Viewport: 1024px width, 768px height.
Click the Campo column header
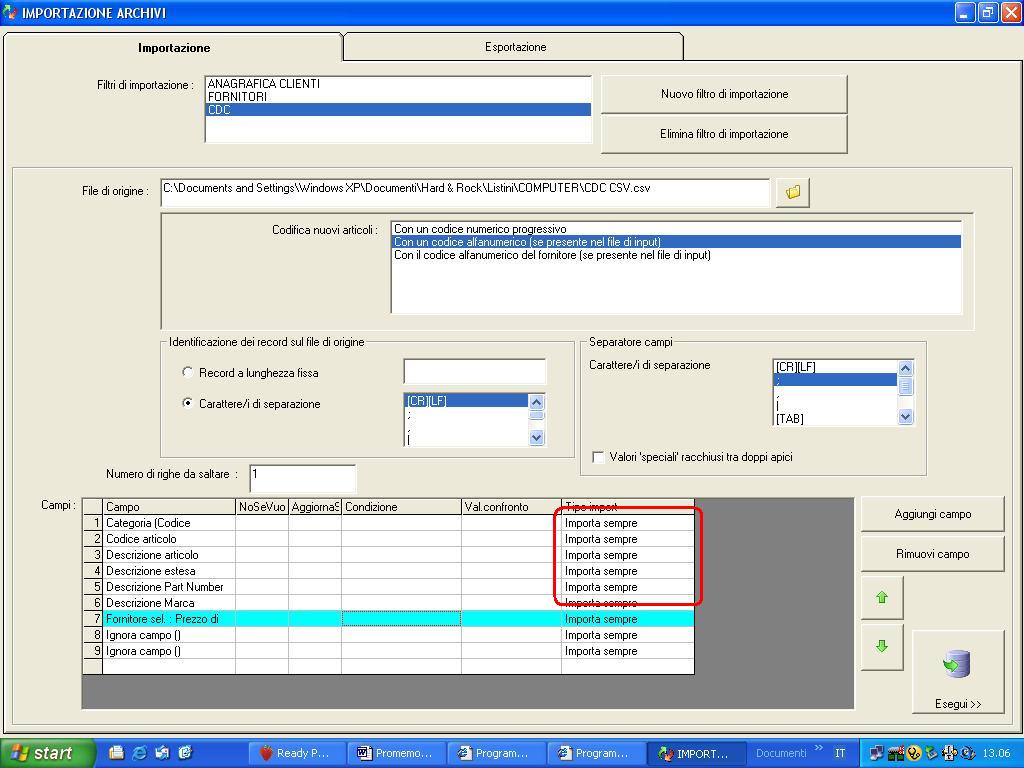point(169,507)
